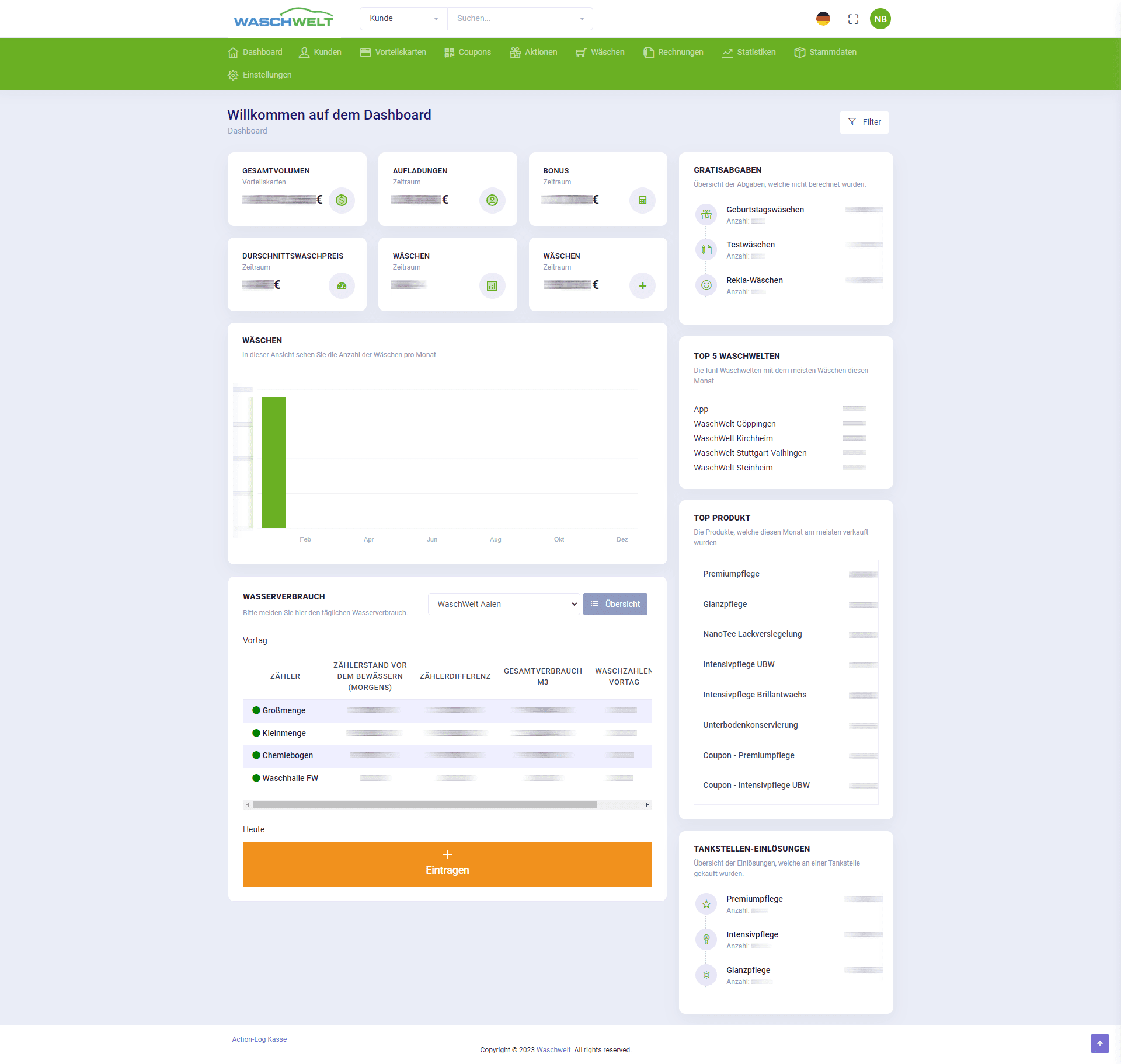Click the Gesamtverbrauch M3 column header
The height and width of the screenshot is (1064, 1121).
click(542, 676)
